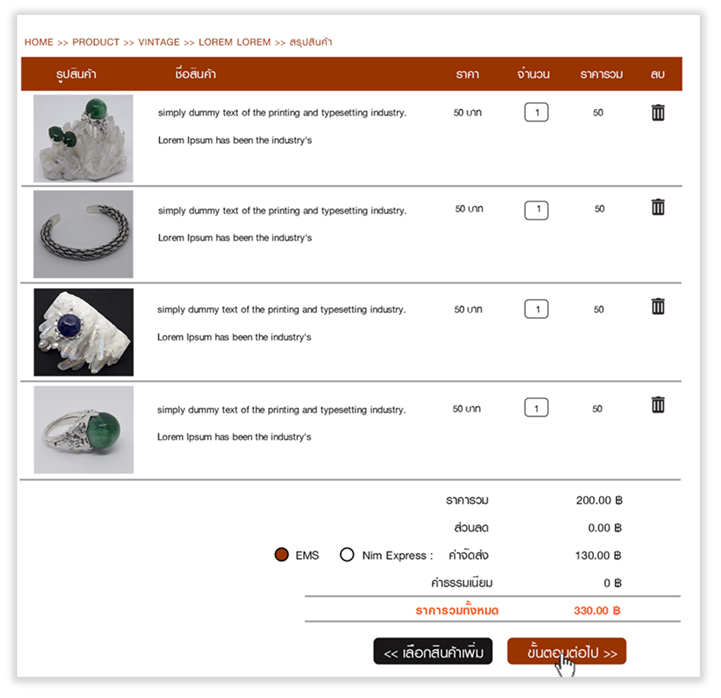Choose Nim Express shipping radio button
Image resolution: width=721 pixels, height=698 pixels.
pyautogui.click(x=347, y=555)
